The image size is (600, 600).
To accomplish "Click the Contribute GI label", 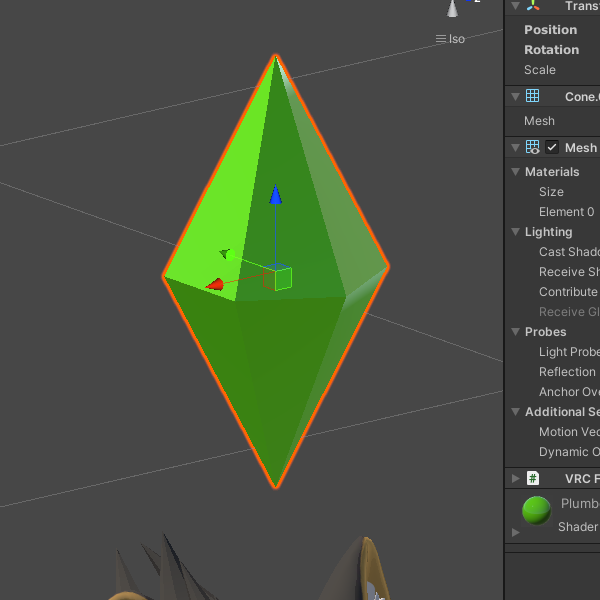I will click(x=569, y=292).
